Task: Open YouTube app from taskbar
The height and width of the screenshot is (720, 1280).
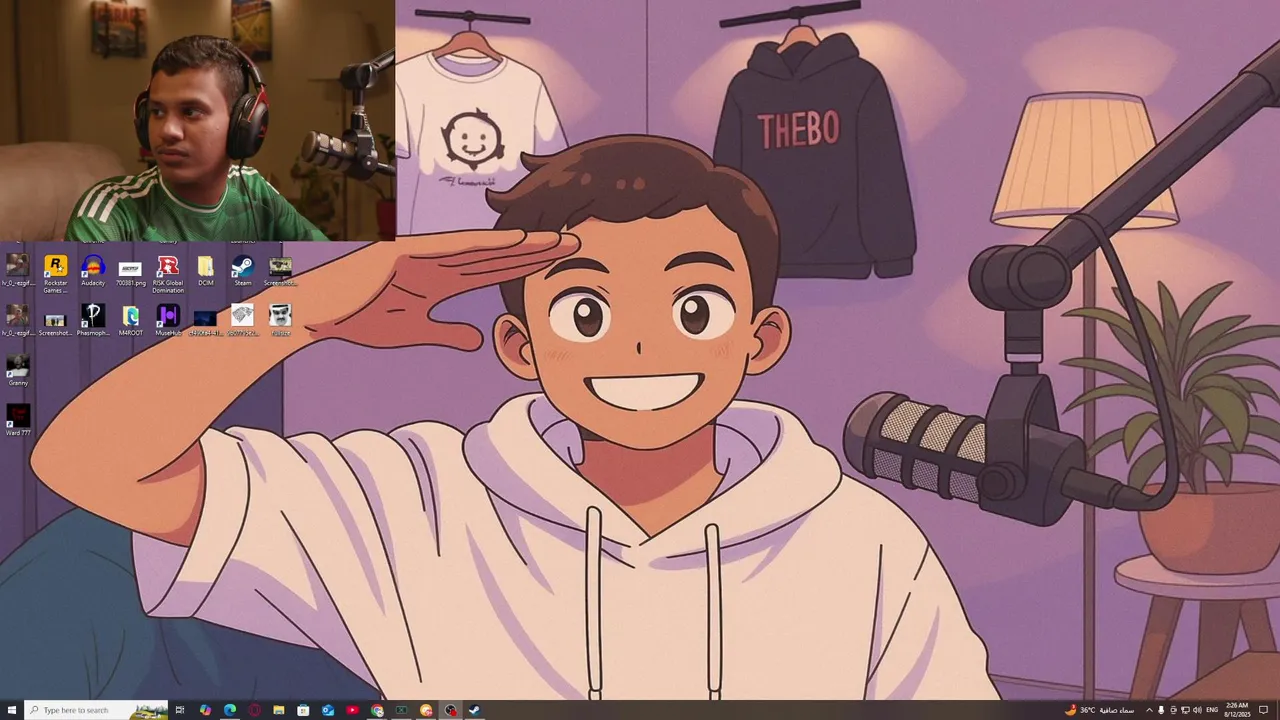Action: [352, 710]
